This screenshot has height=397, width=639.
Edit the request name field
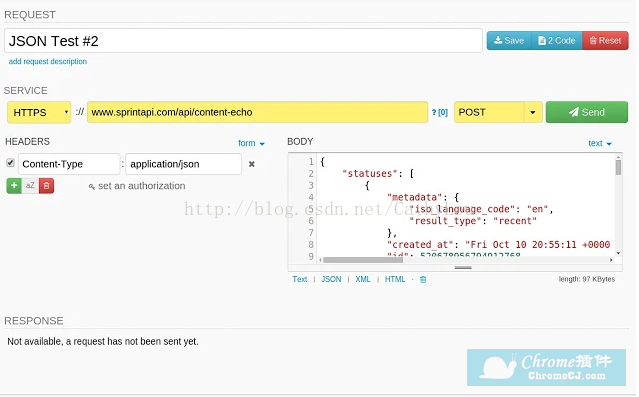coord(243,41)
